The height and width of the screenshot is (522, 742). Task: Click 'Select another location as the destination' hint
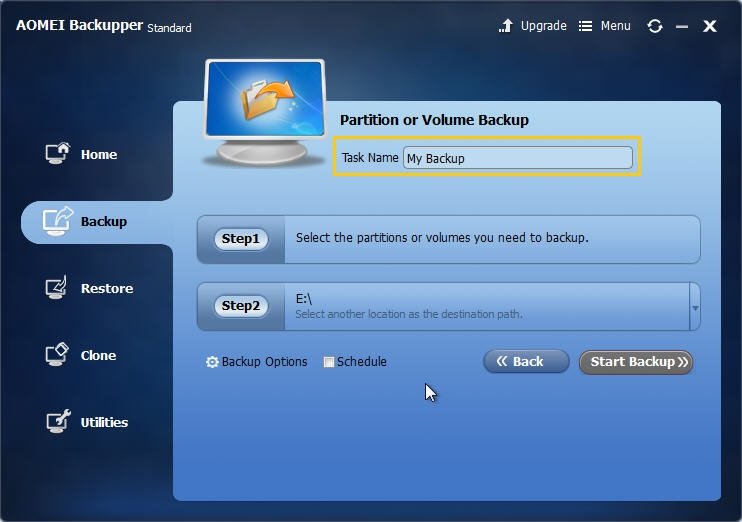pos(409,314)
